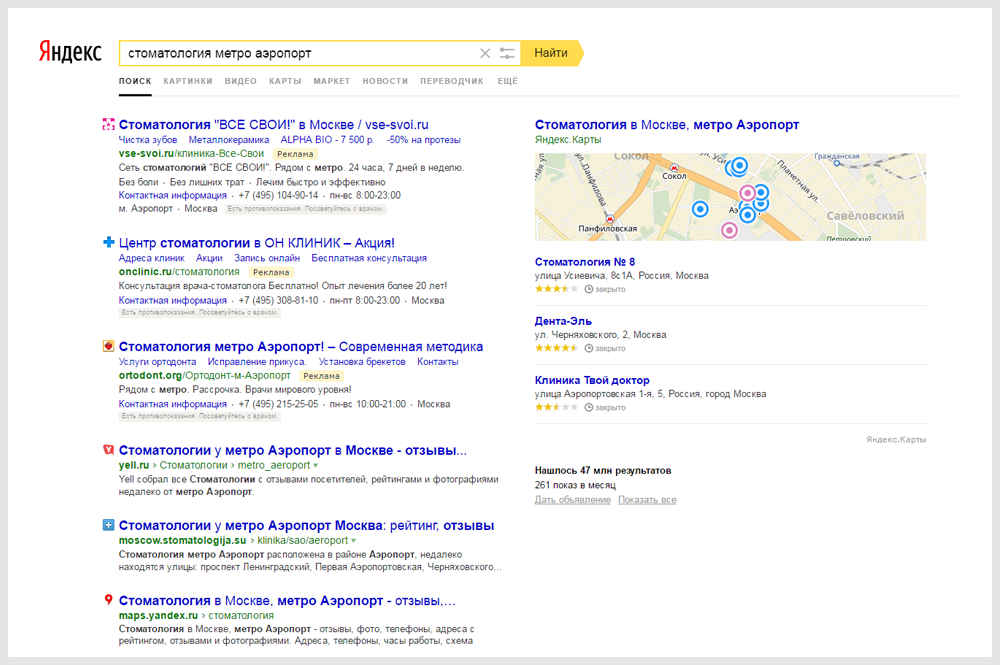
Task: Switch to the ВИДЕО tab
Action: pos(240,81)
